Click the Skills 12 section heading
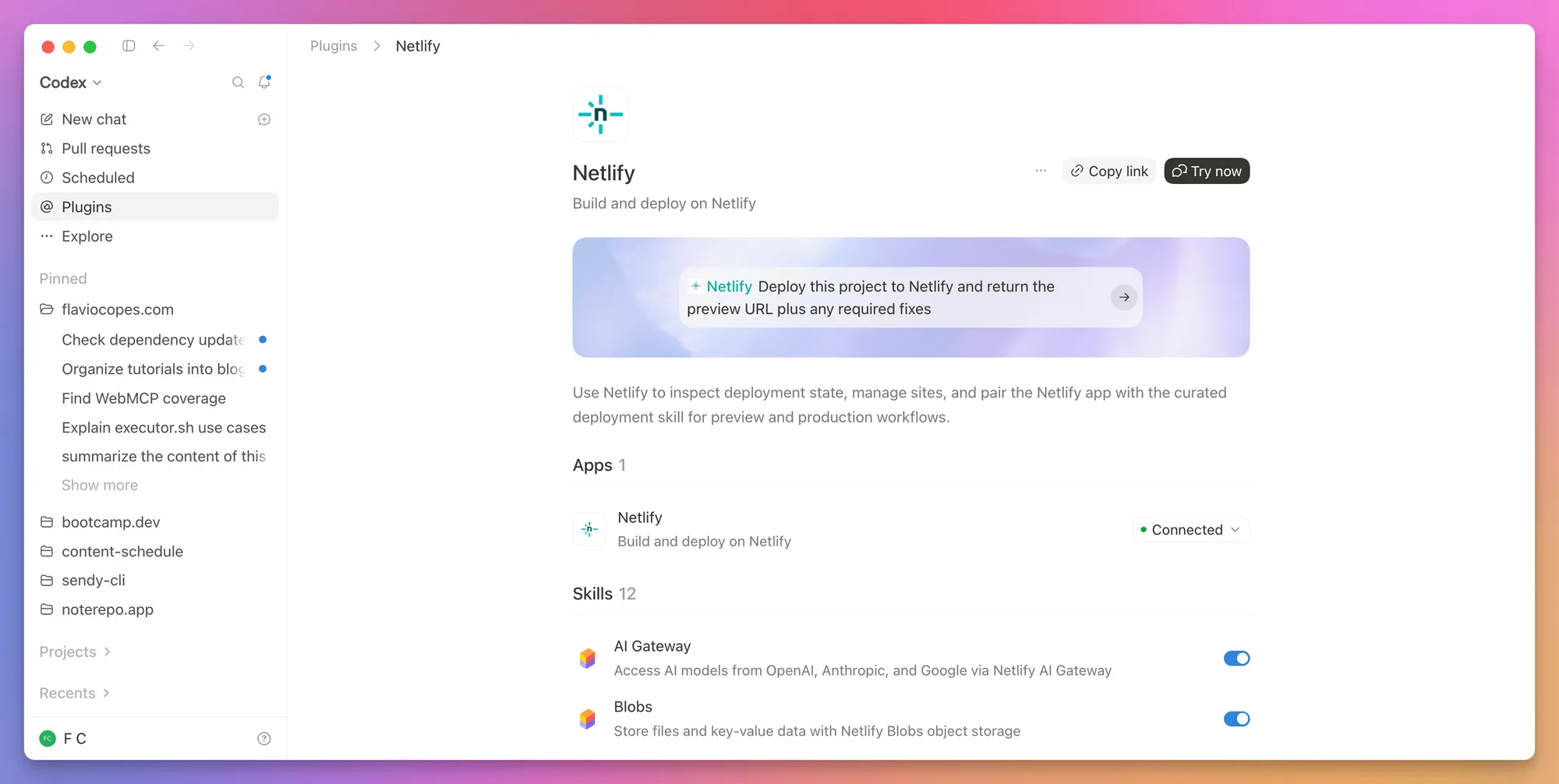The image size is (1559, 784). 604,594
